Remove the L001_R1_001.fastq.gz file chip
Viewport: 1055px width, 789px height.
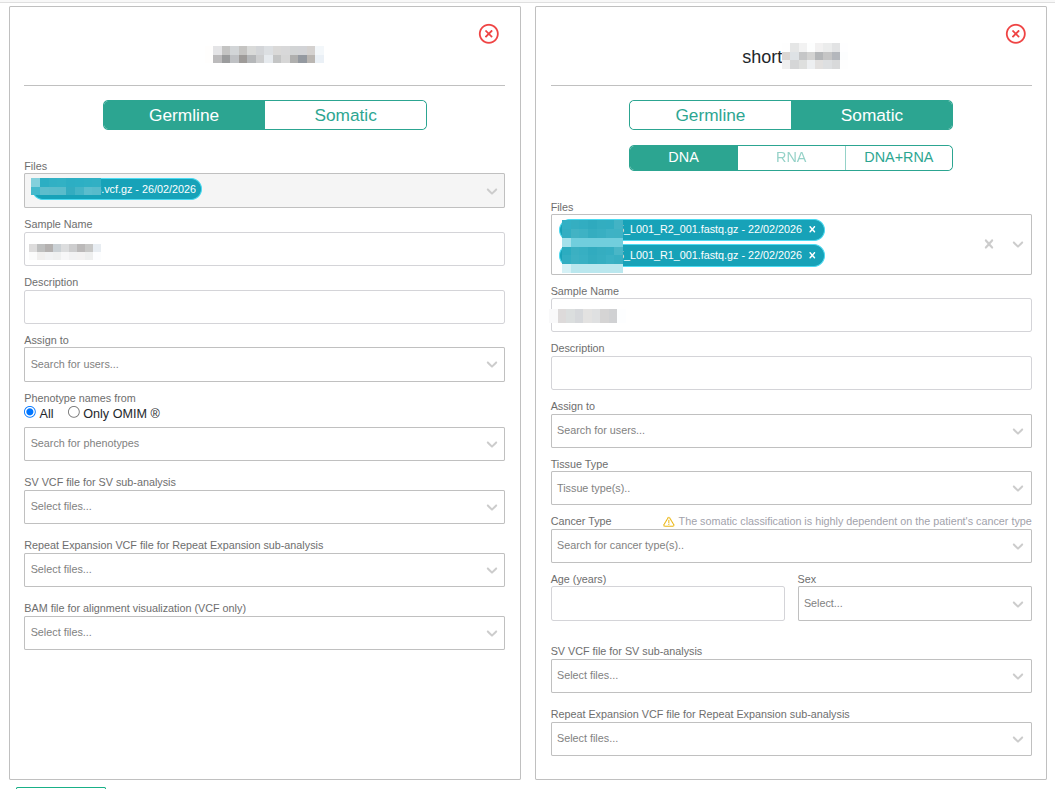pyautogui.click(x=812, y=256)
